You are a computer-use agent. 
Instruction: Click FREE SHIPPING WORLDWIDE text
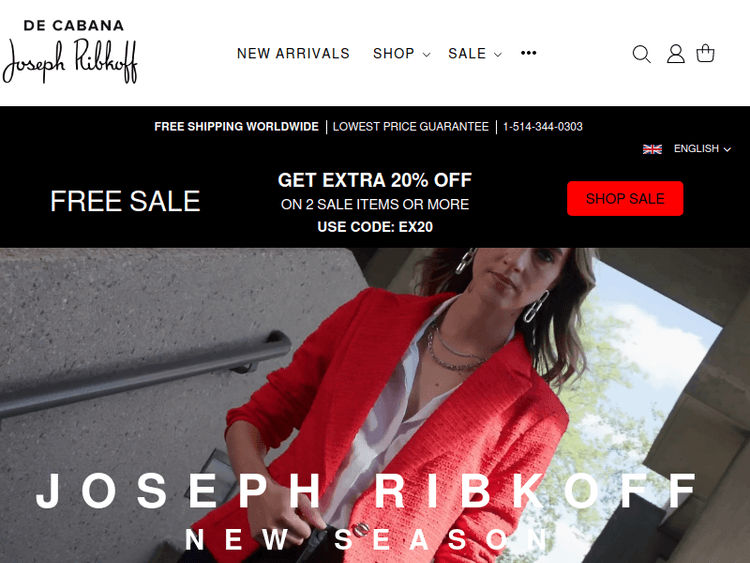tap(236, 127)
